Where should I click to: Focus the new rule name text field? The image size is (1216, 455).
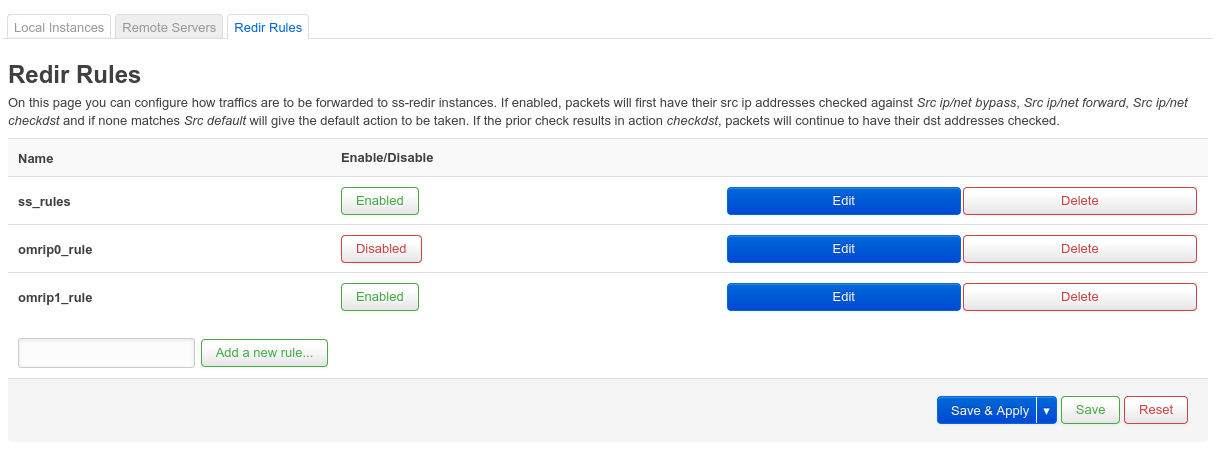coord(106,353)
